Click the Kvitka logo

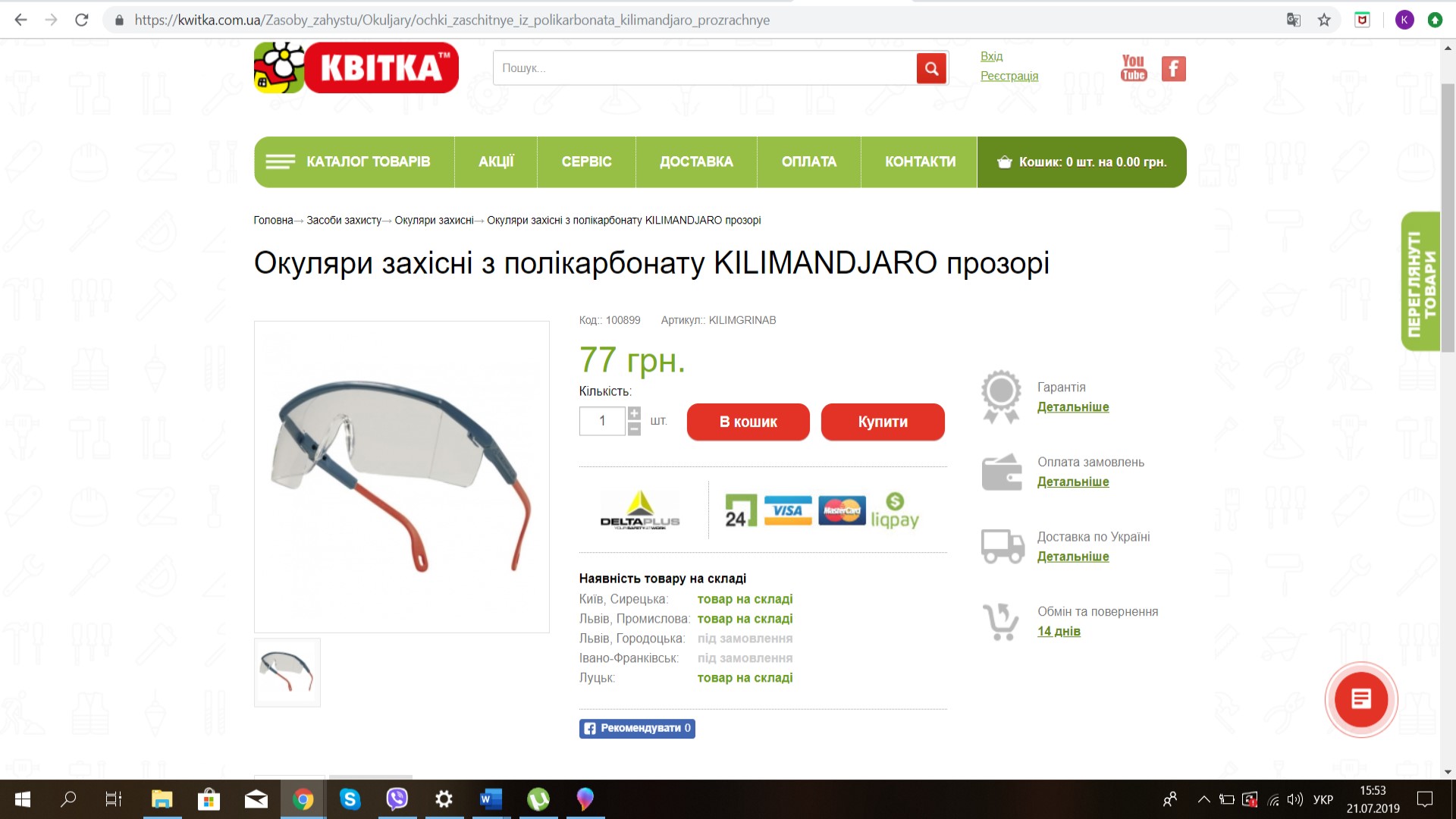click(x=356, y=67)
